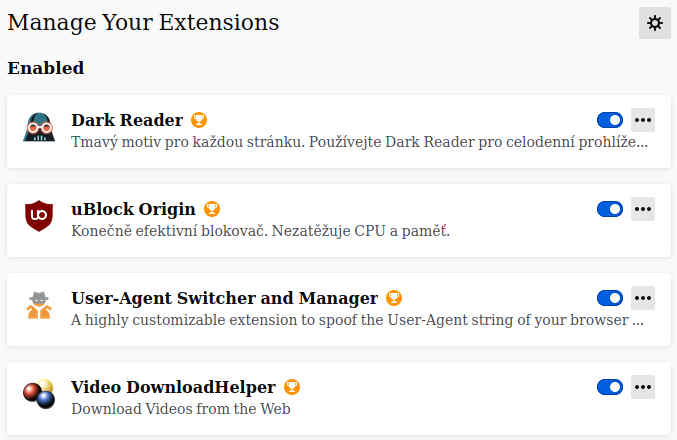This screenshot has height=440, width=677.
Task: Open more options for Dark Reader
Action: coord(643,120)
